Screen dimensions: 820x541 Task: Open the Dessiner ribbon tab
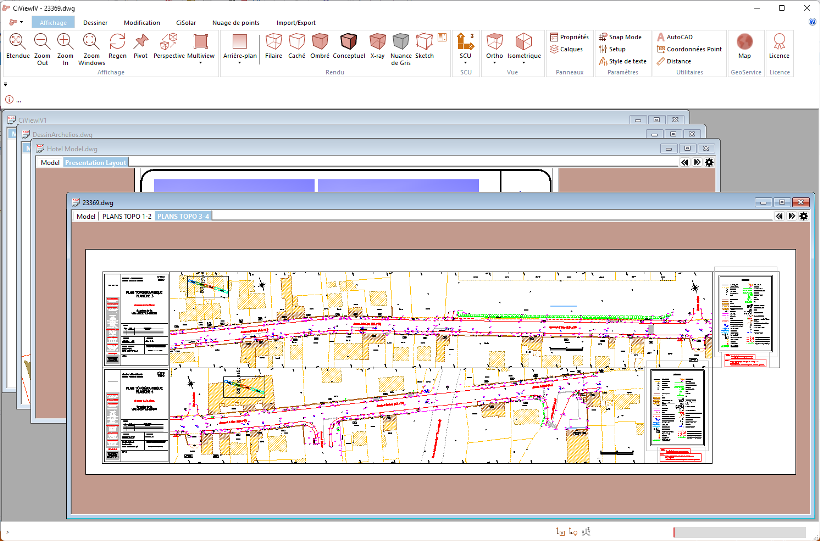pos(97,21)
